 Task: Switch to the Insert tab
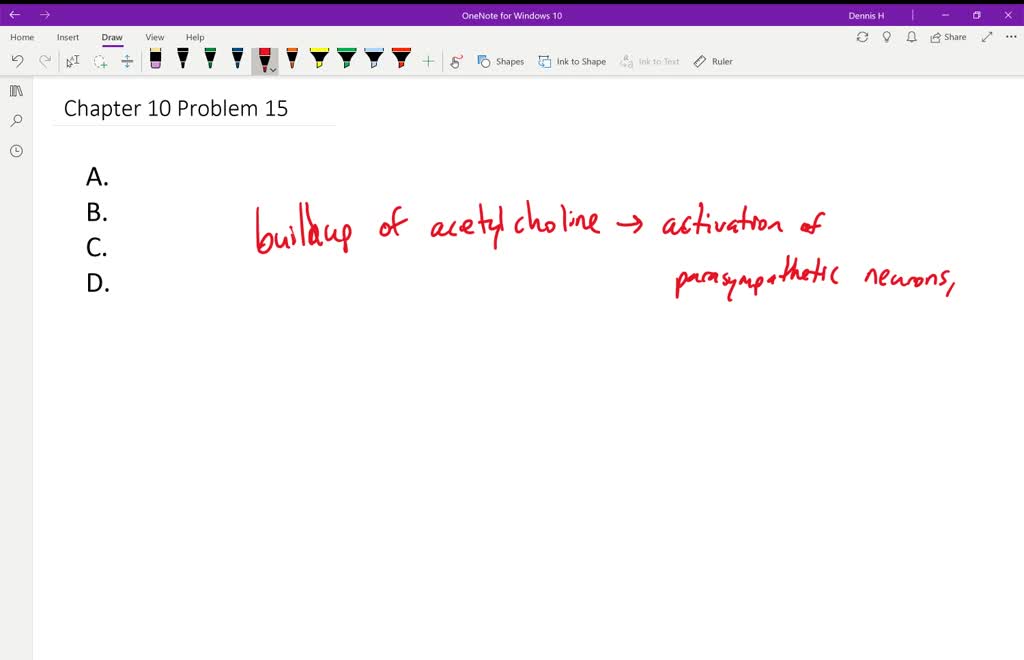click(x=68, y=37)
